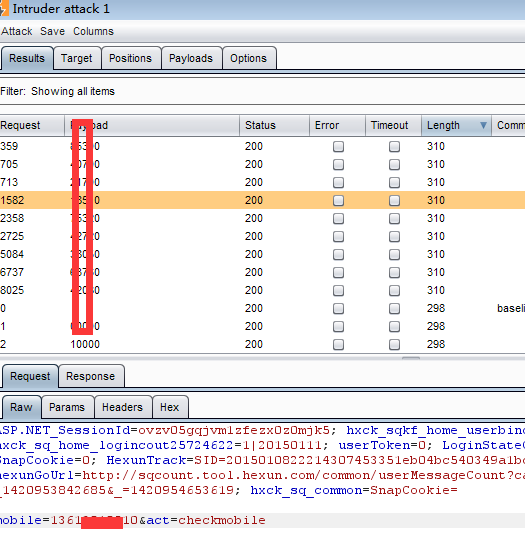Open the Attack menu
The image size is (525, 537).
(x=16, y=32)
